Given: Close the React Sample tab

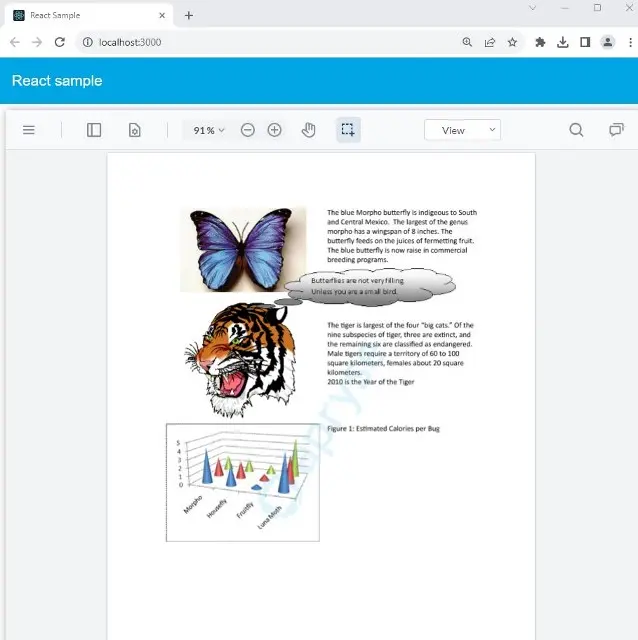Looking at the screenshot, I should point(162,16).
